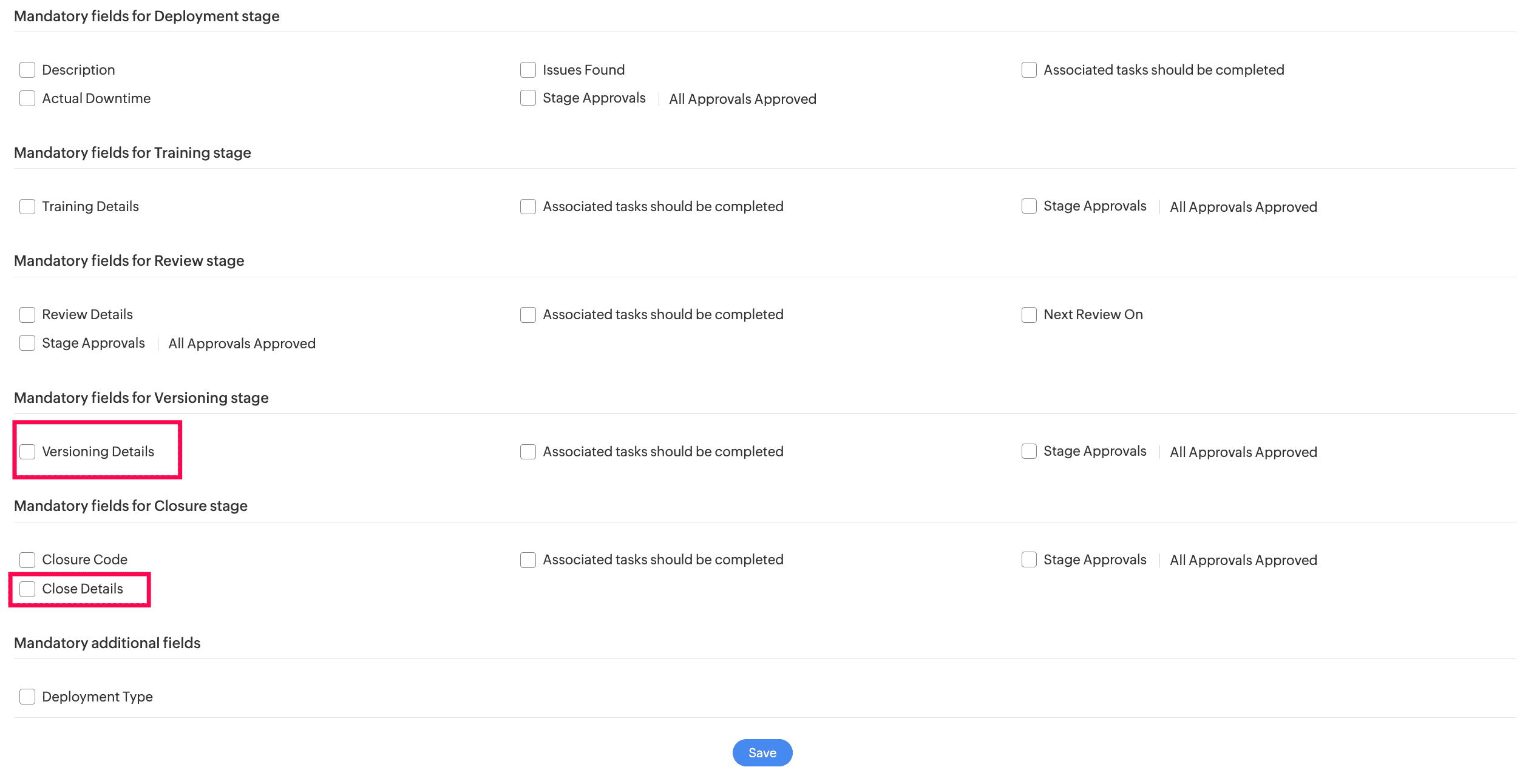Select Stage Approvals for Deployment stage
The height and width of the screenshot is (784, 1520).
point(527,97)
